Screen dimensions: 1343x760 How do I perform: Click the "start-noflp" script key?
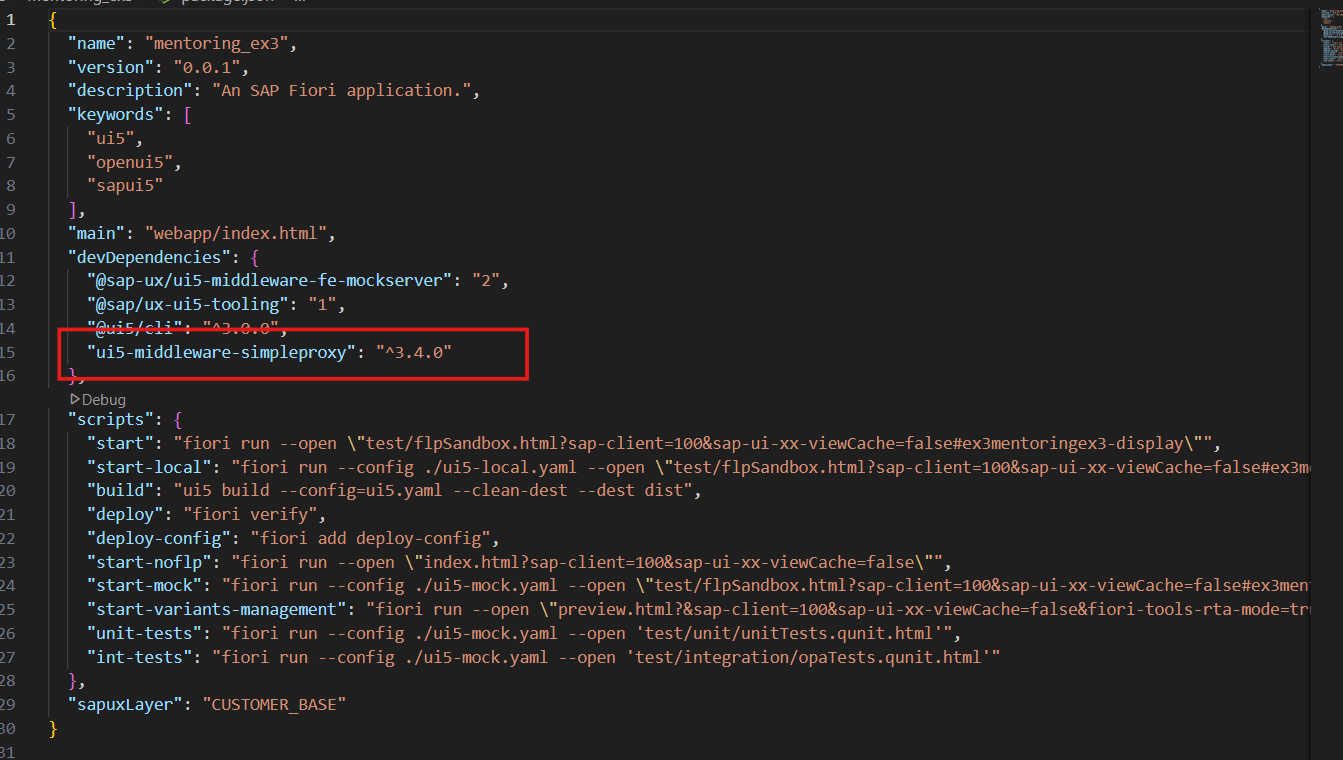coord(149,562)
